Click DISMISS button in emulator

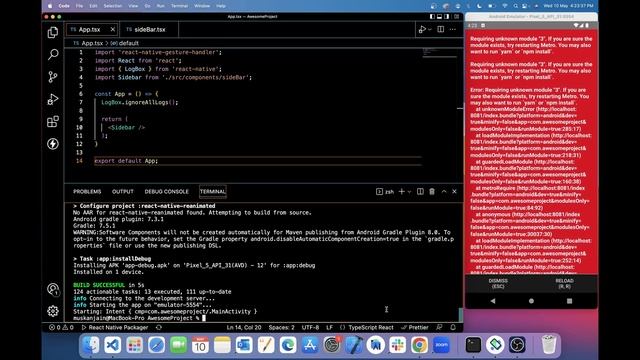click(x=498, y=283)
